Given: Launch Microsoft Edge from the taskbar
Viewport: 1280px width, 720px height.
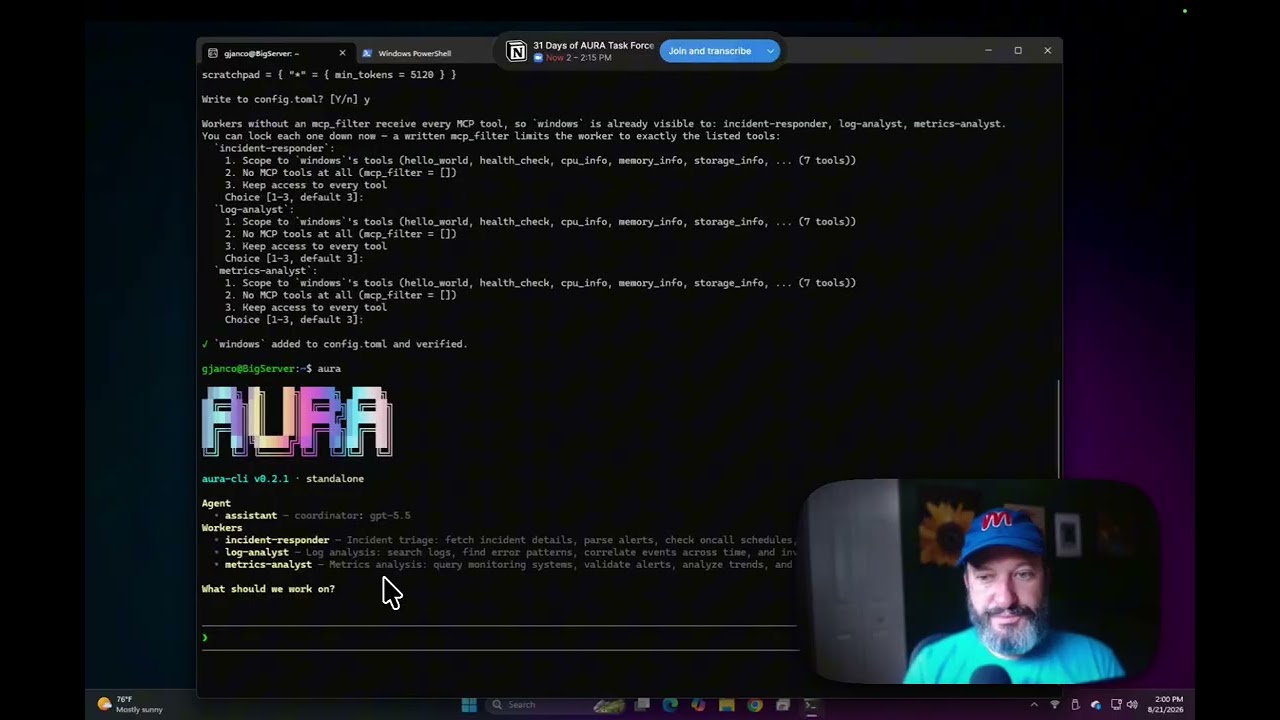Looking at the screenshot, I should coord(670,705).
